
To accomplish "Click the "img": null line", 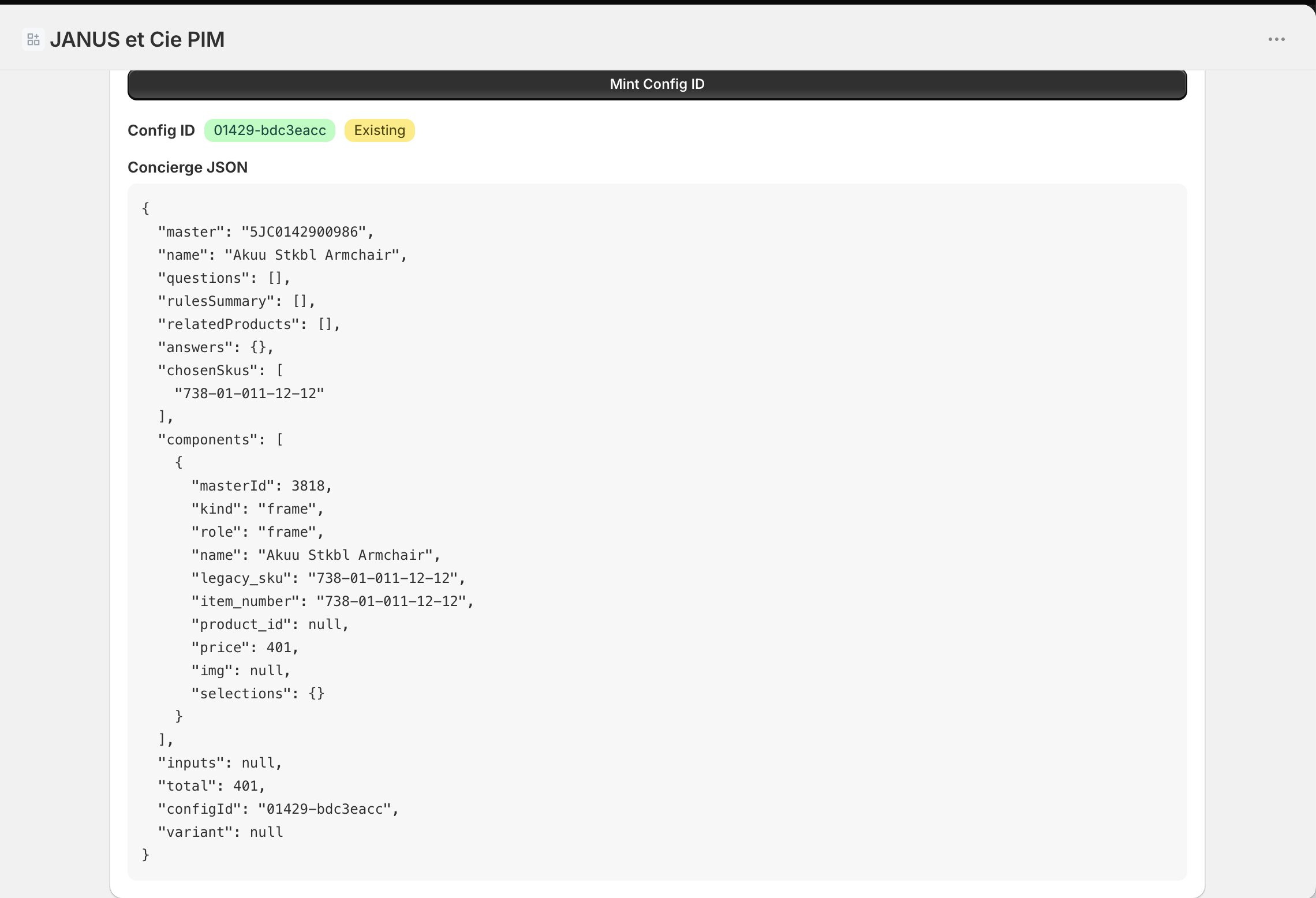I will tap(241, 671).
